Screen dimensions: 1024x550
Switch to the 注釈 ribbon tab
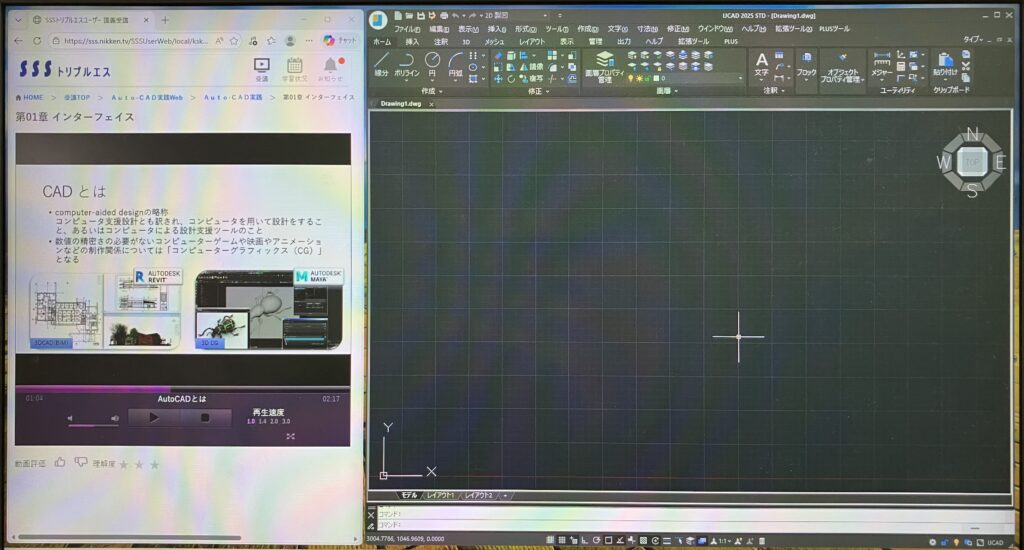pos(441,42)
